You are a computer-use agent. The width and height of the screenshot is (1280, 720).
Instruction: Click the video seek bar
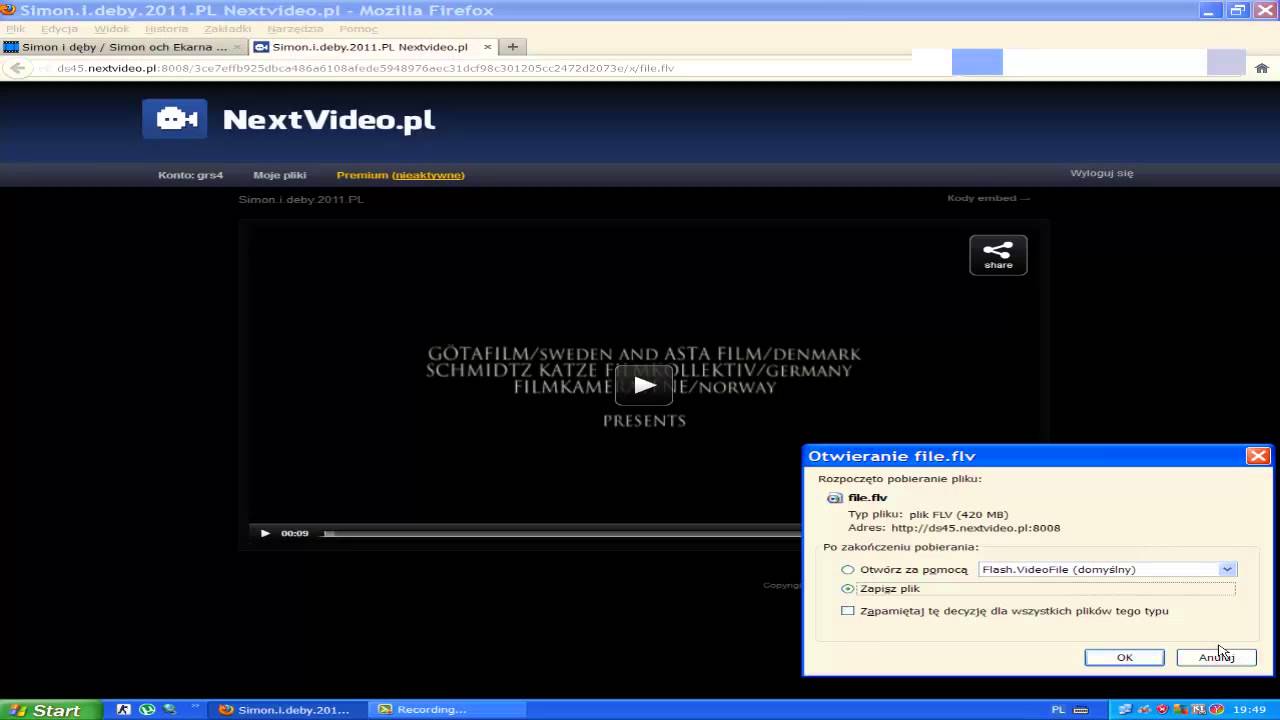pos(562,533)
